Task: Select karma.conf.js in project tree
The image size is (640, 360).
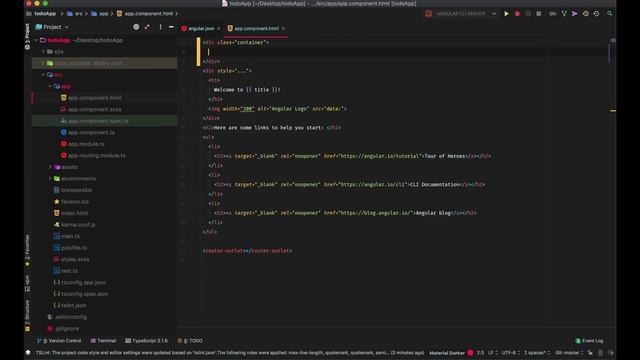Action: 78,224
